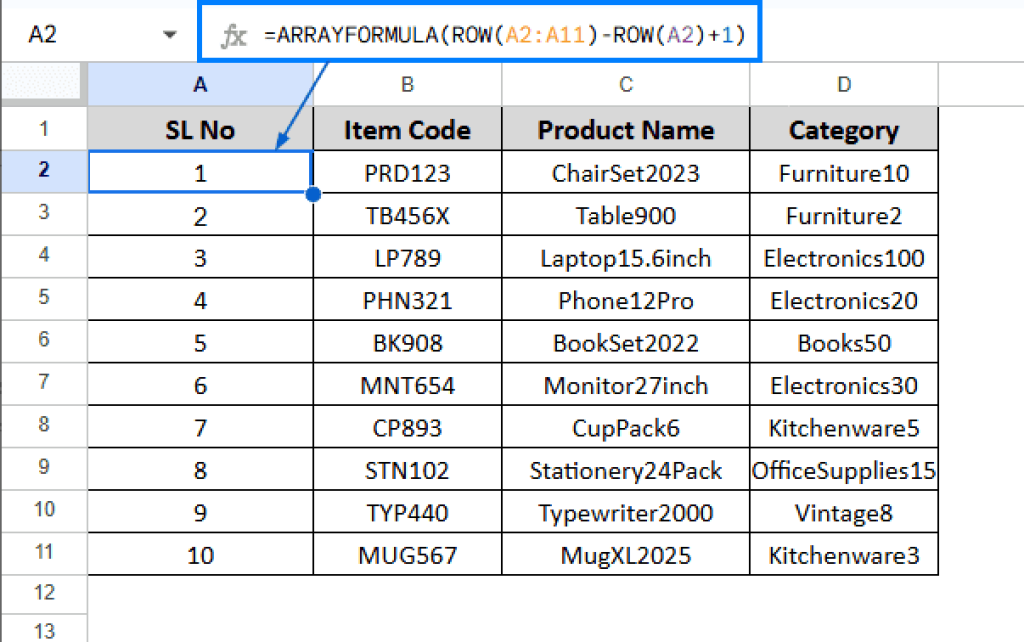Select column D header
1024x642 pixels.
point(843,87)
